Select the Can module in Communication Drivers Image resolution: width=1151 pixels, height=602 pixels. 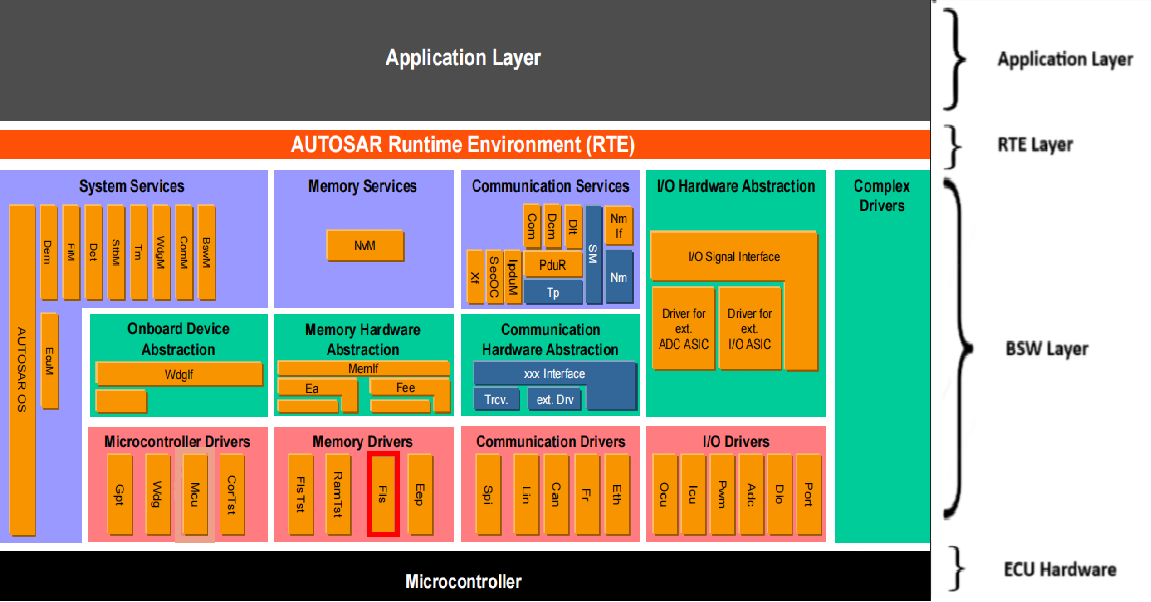coord(555,495)
